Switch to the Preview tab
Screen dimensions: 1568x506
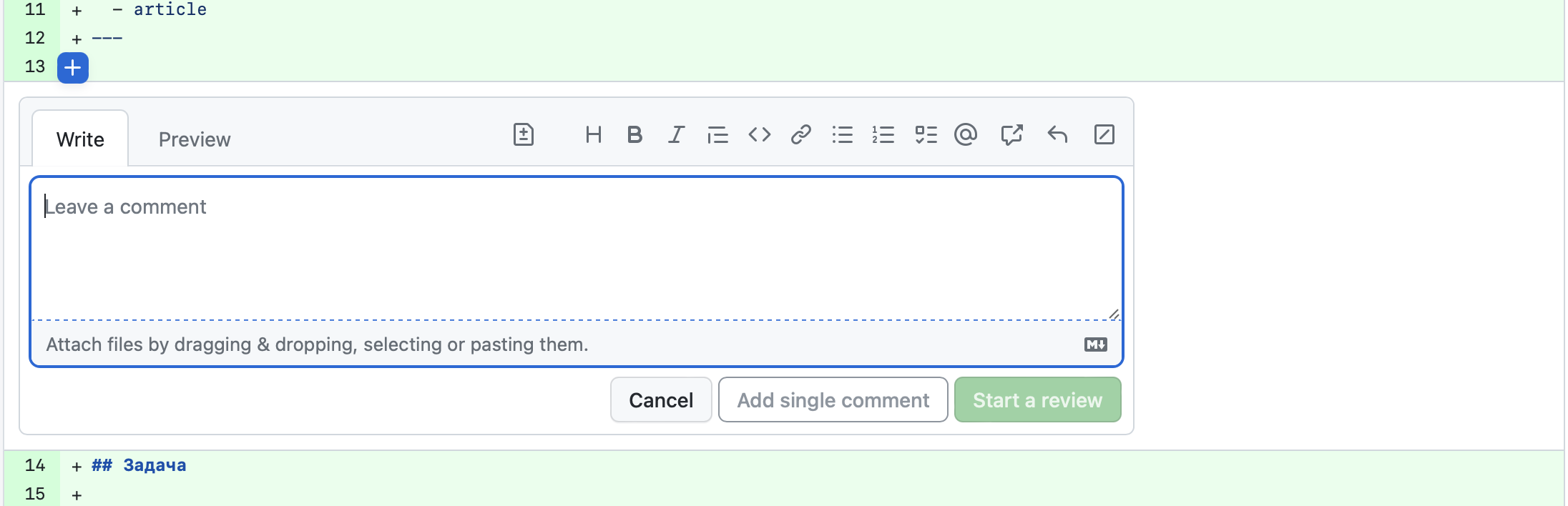pos(195,139)
